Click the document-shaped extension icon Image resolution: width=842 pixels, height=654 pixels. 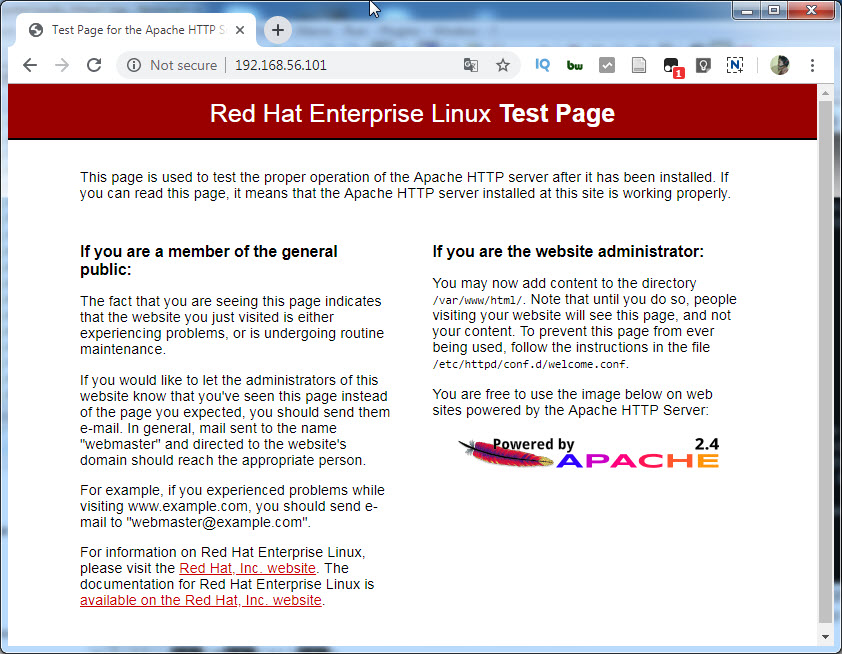639,64
